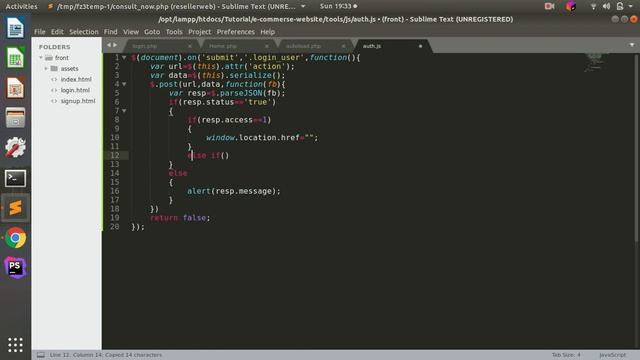
Task: Open Google Chrome from the dock
Action: (15, 238)
